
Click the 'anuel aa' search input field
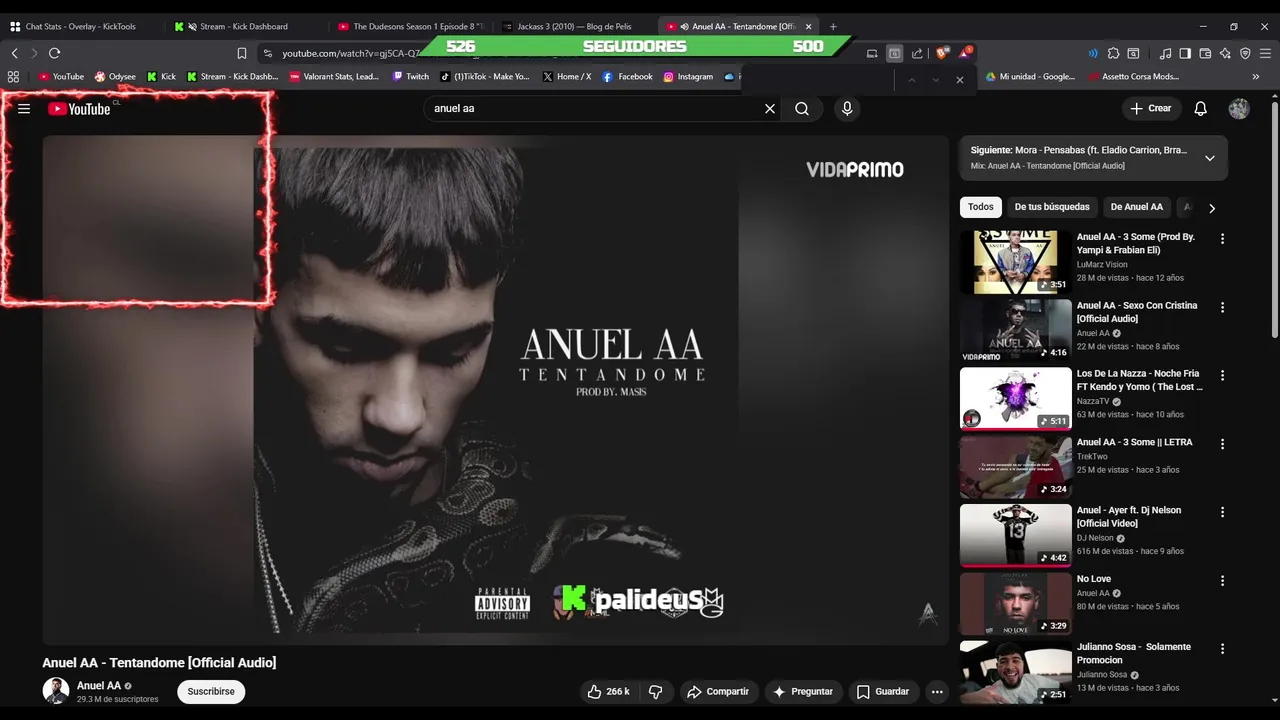(x=594, y=108)
